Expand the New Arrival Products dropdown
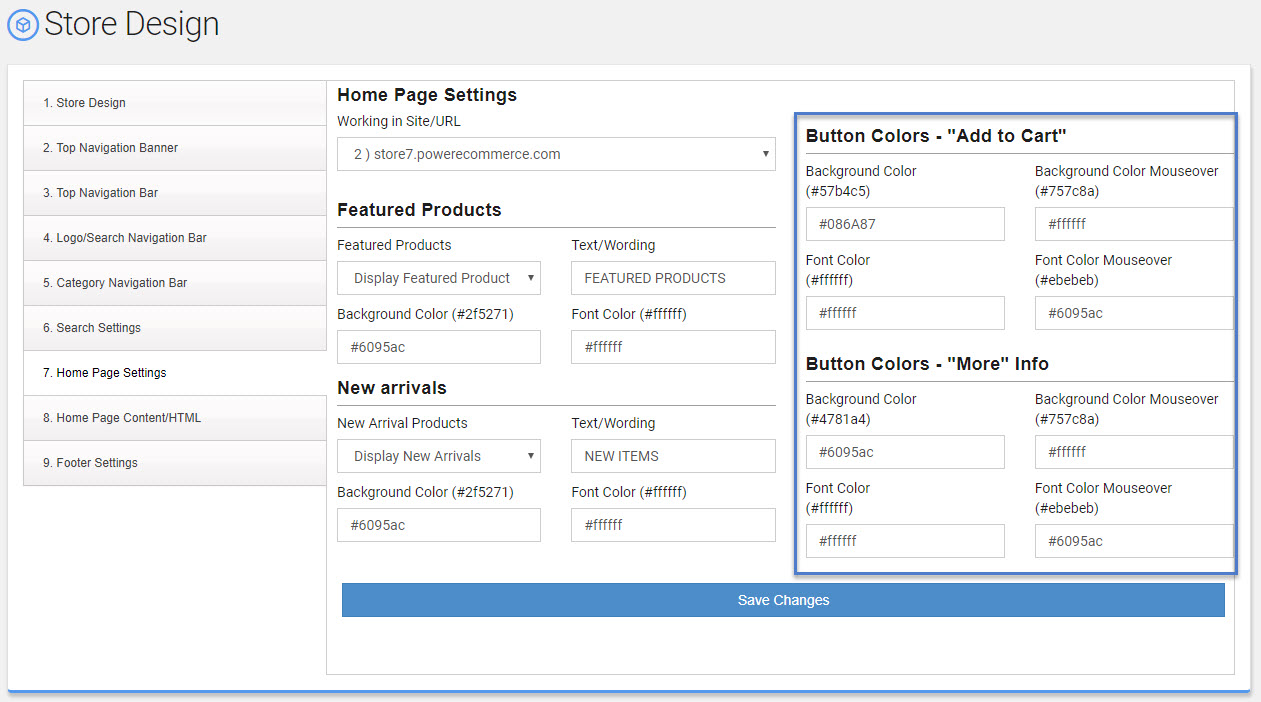The height and width of the screenshot is (702, 1261). 439,456
